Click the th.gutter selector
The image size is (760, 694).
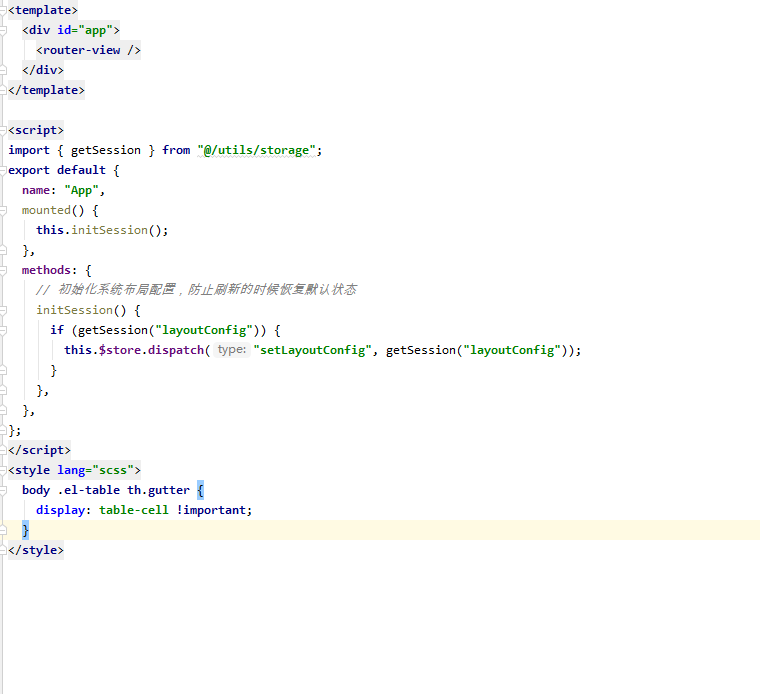pyautogui.click(x=158, y=490)
